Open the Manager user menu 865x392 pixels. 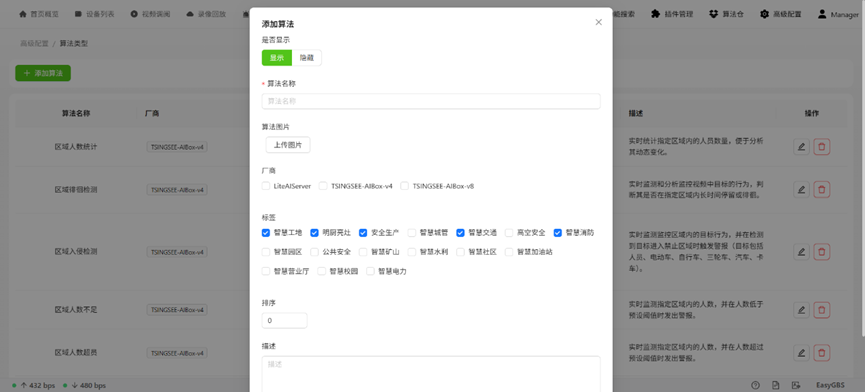[838, 14]
